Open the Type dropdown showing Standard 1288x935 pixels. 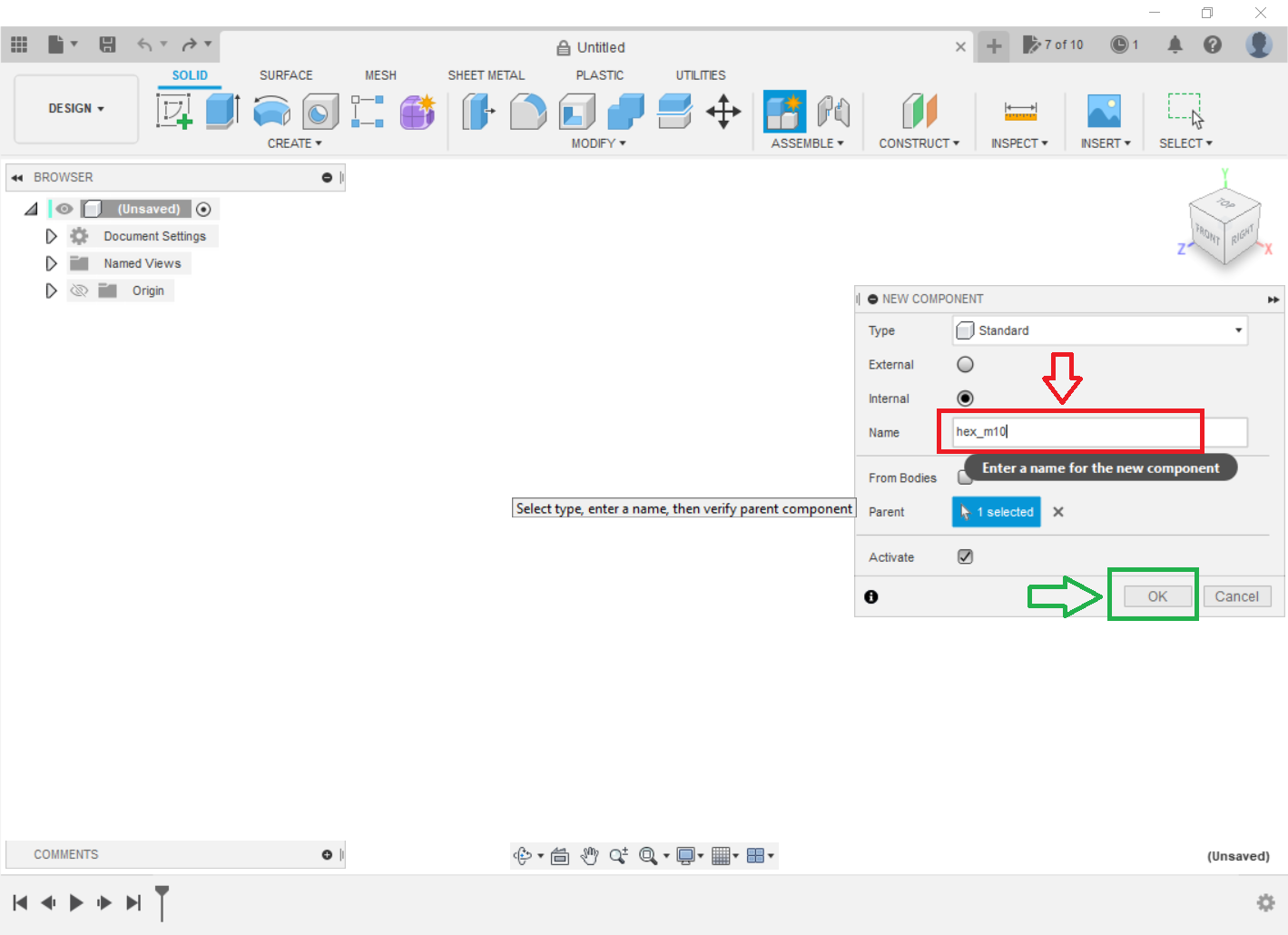pos(1099,330)
